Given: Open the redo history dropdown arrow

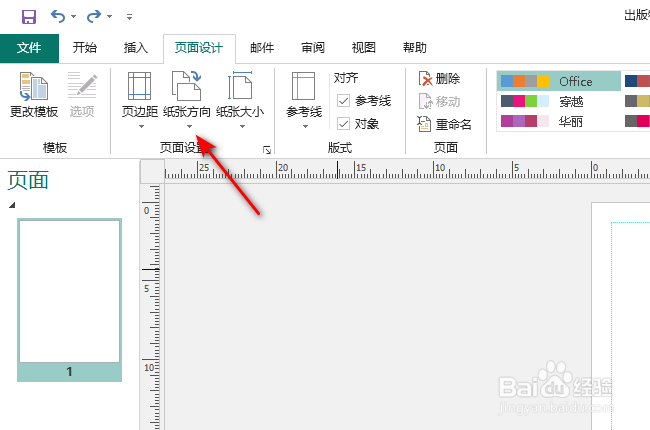Looking at the screenshot, I should [109, 17].
